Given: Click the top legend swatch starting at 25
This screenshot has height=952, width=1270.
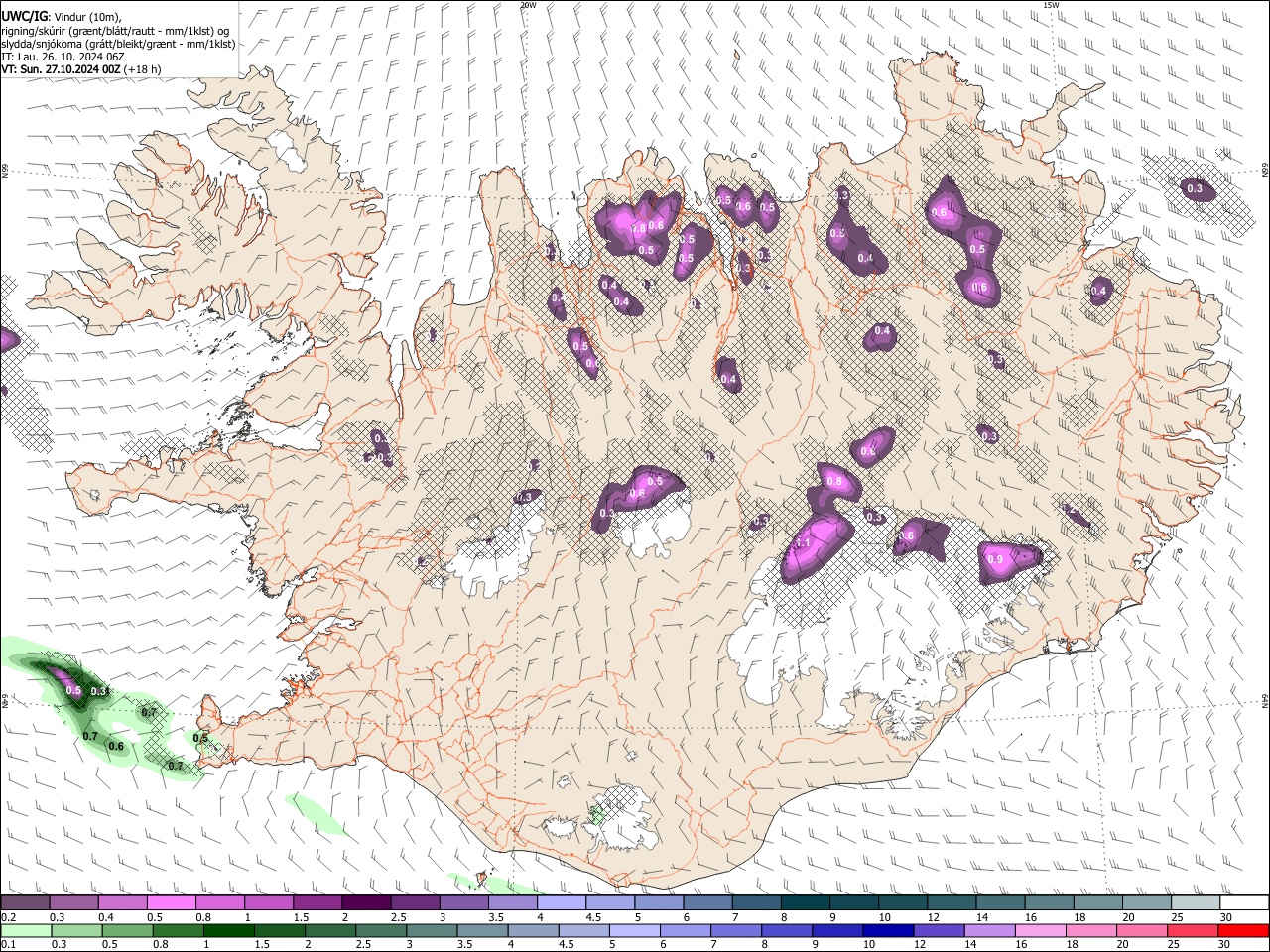Looking at the screenshot, I should 1196,903.
